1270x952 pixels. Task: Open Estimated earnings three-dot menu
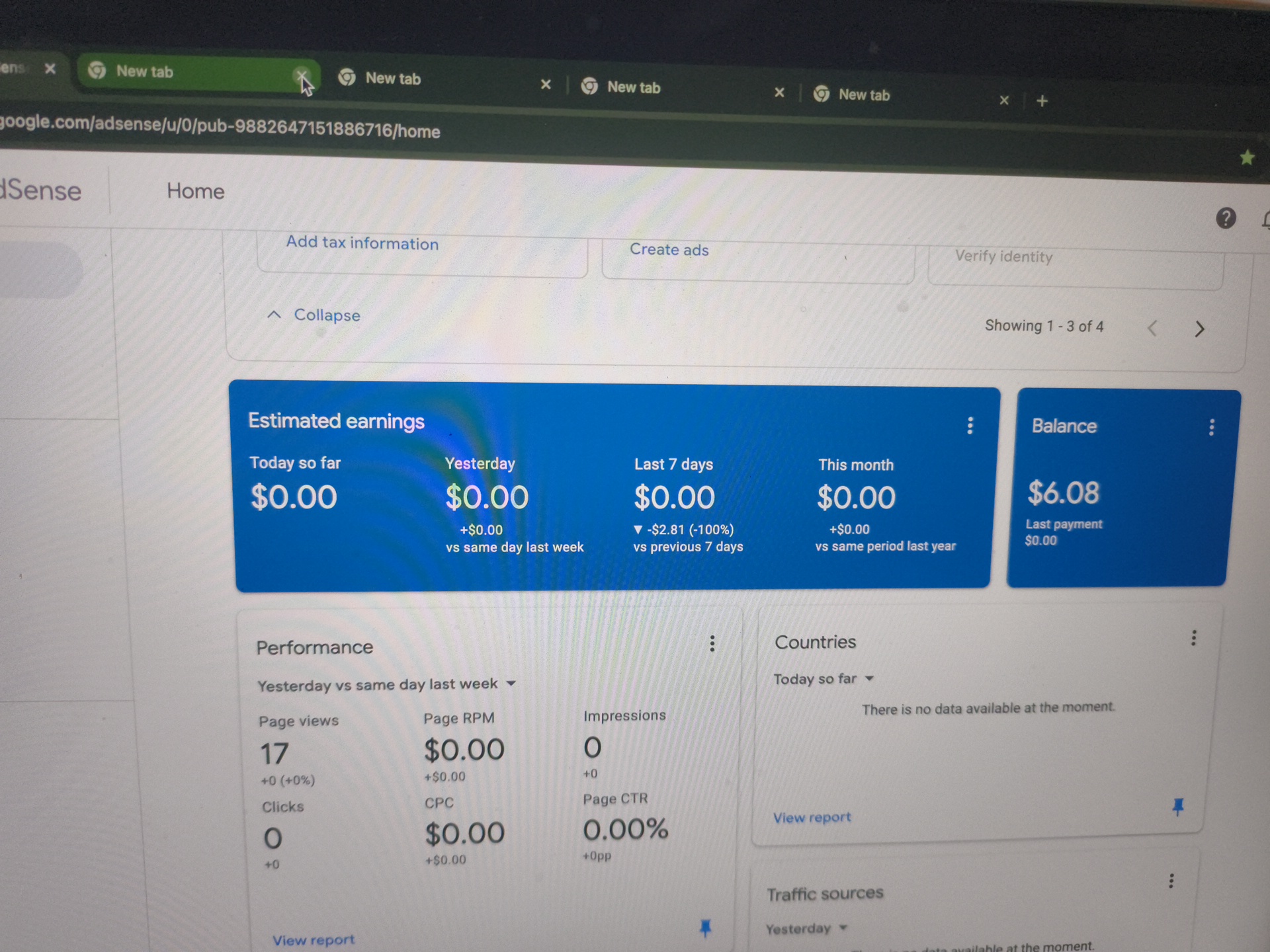(970, 425)
